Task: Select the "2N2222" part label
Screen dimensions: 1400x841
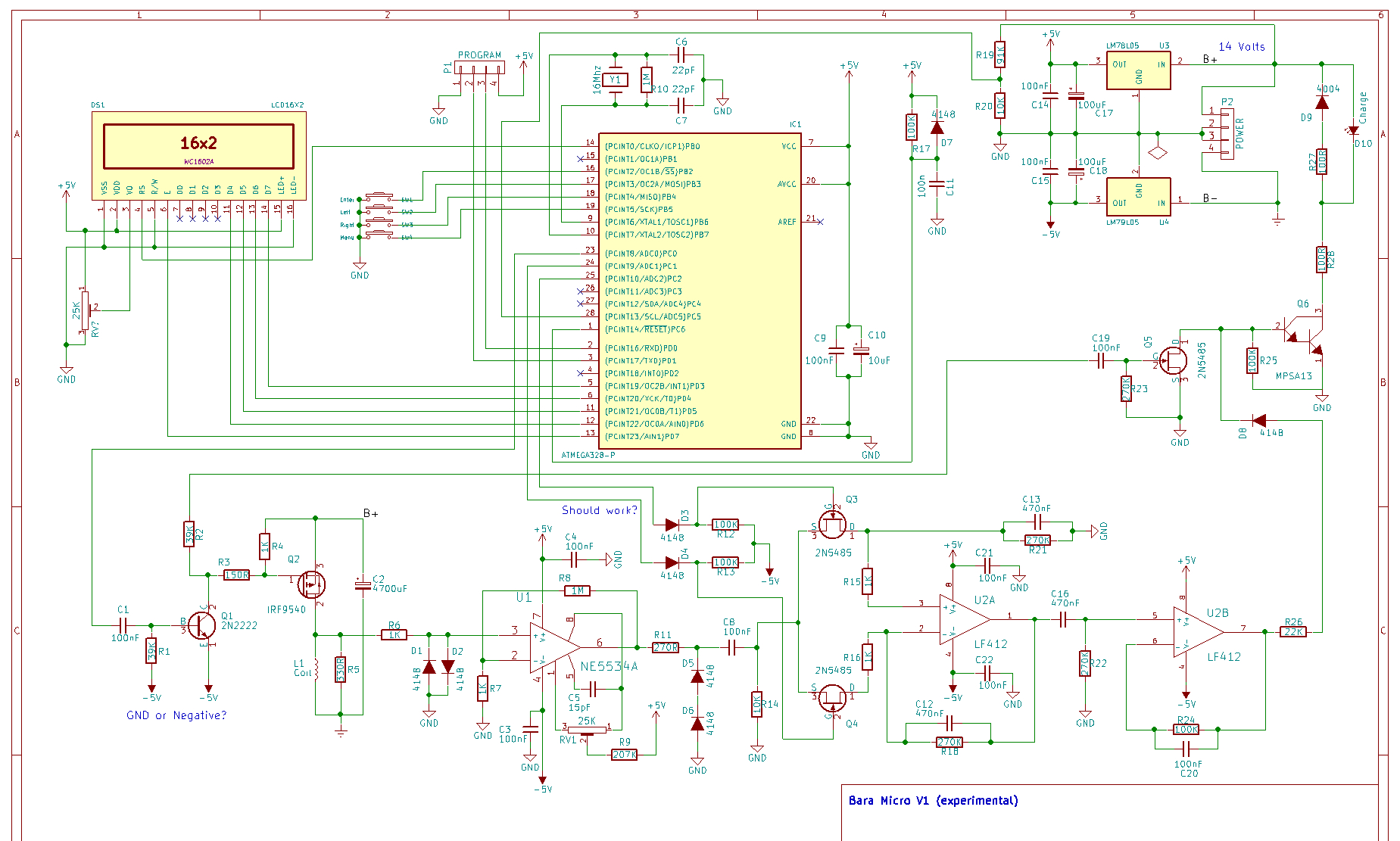Action: (239, 626)
